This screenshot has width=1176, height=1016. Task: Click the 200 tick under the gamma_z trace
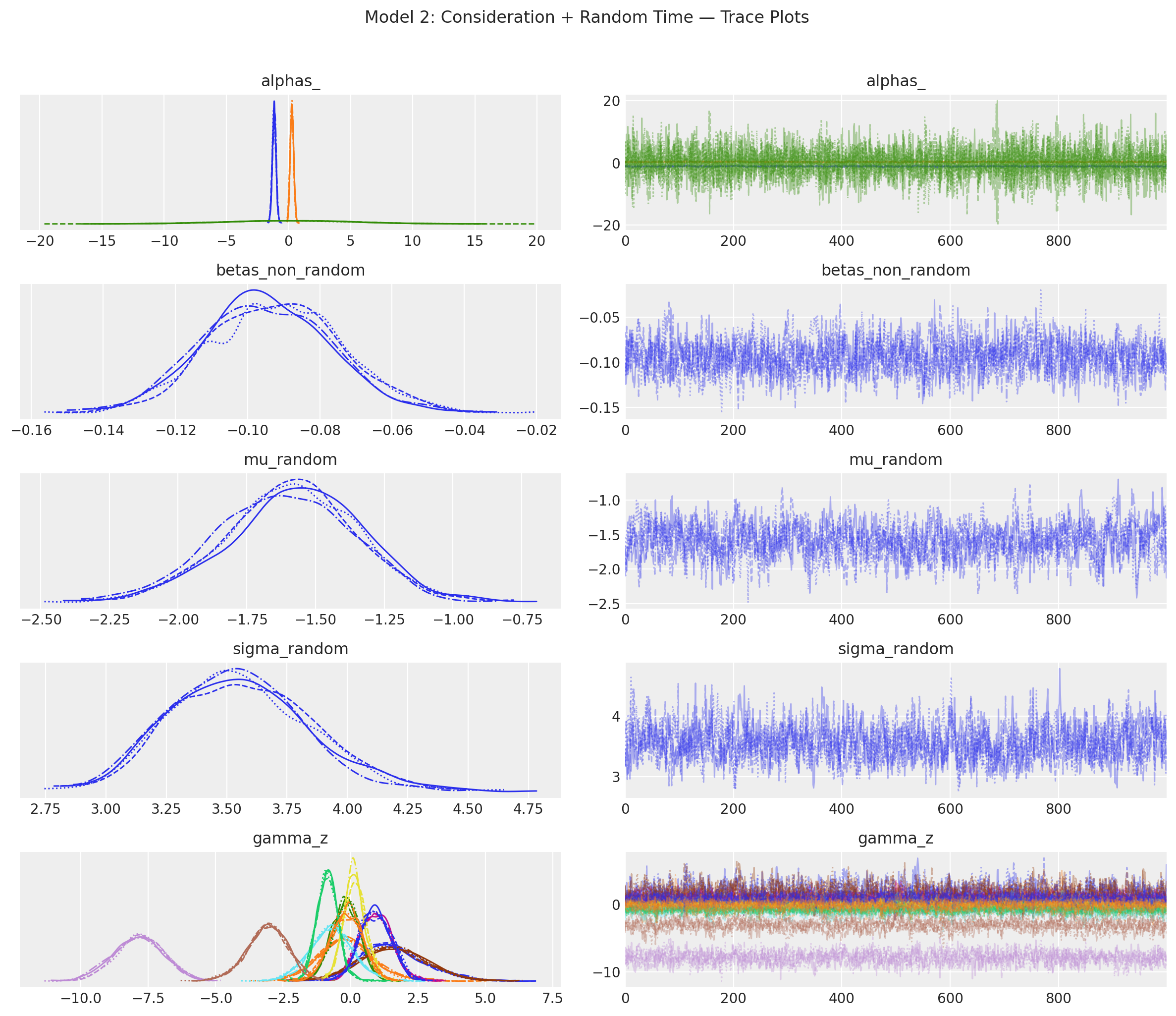(733, 998)
